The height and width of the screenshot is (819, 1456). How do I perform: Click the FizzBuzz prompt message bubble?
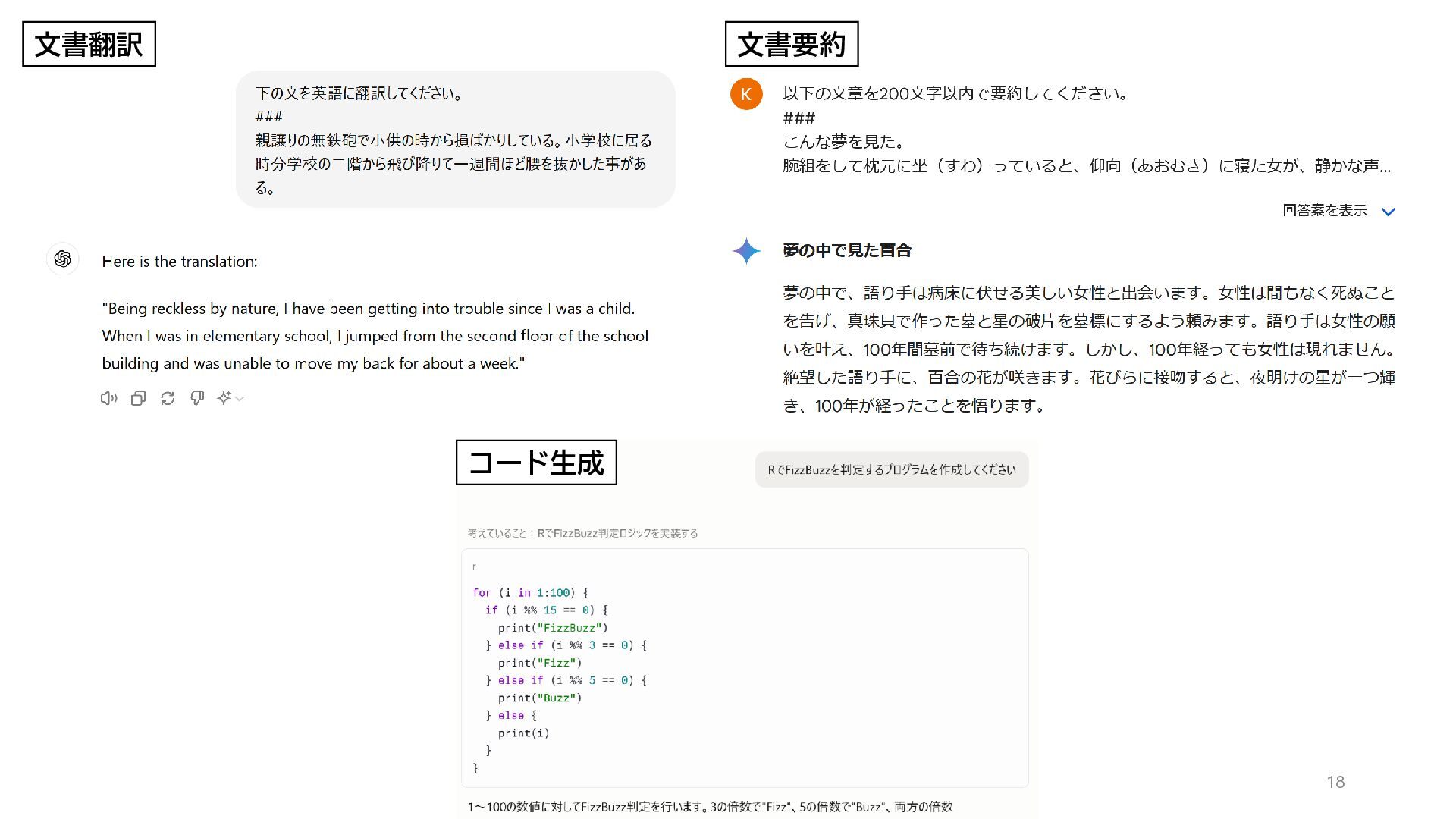[x=892, y=469]
